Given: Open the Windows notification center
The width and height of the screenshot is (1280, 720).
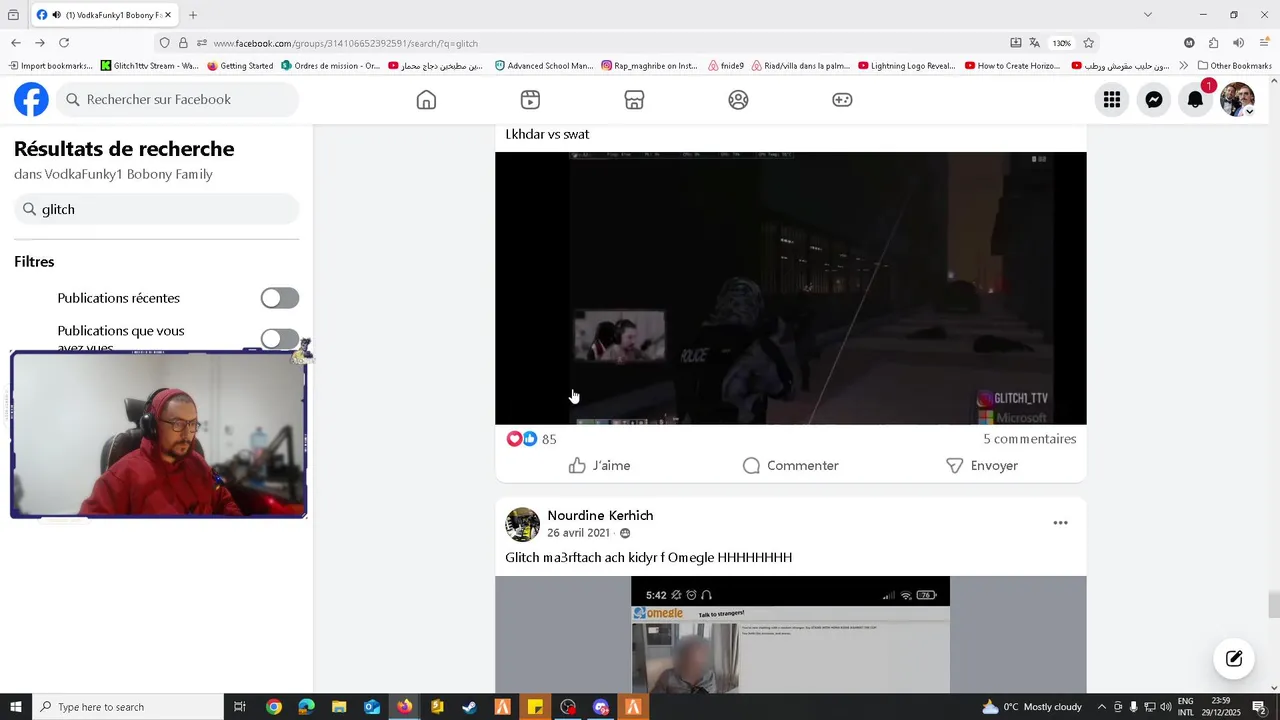Looking at the screenshot, I should click(x=1260, y=707).
